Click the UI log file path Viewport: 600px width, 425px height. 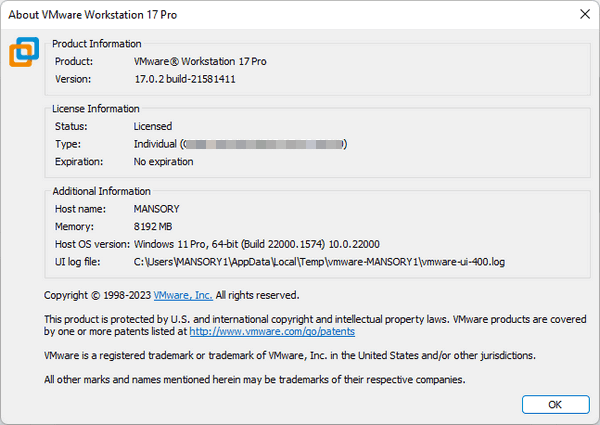point(319,262)
